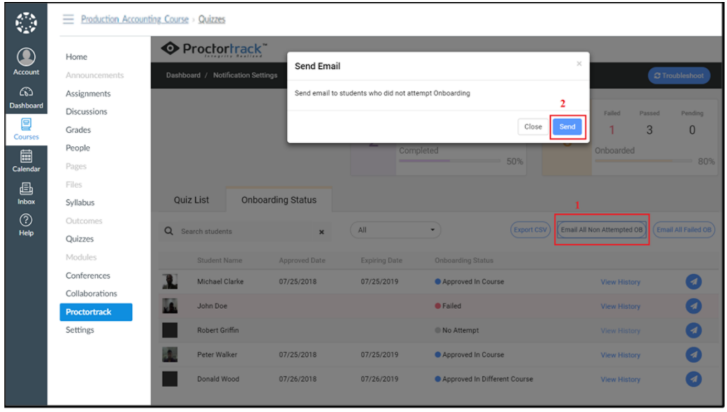Click Email All Non Attempted OB
Screen dimensions: 727x412
[601, 229]
